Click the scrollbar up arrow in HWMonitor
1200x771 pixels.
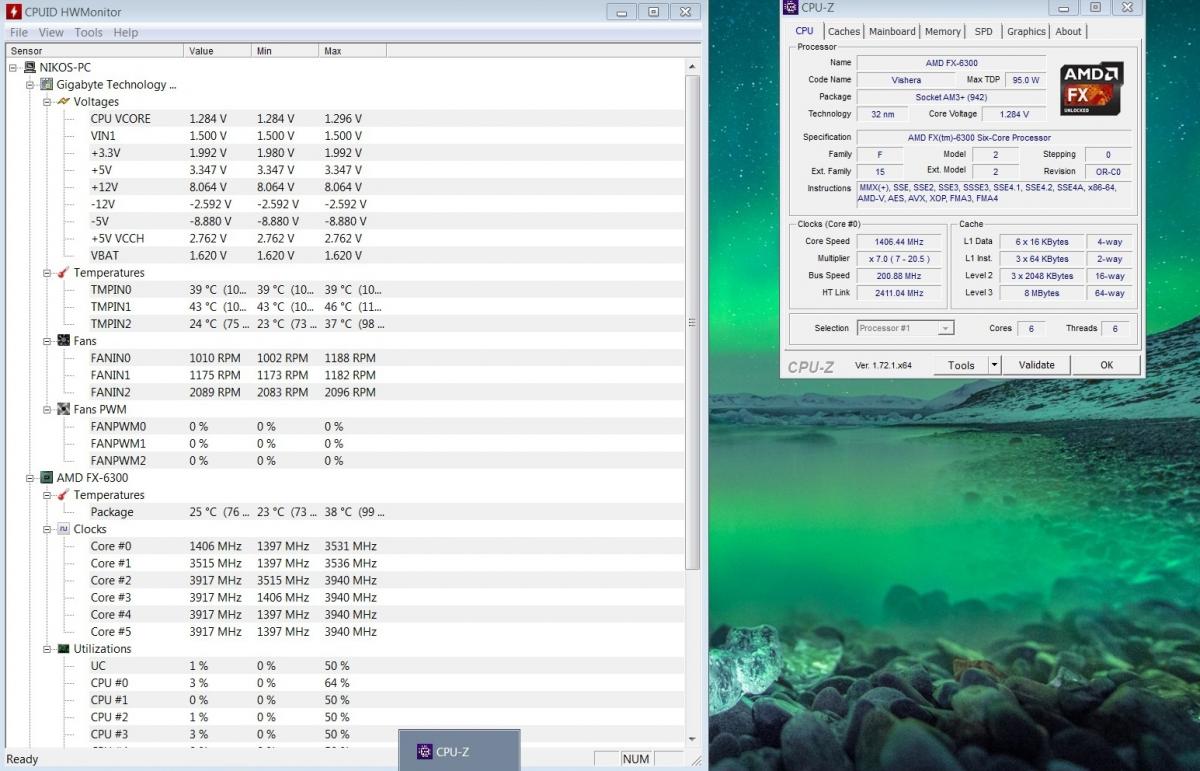click(692, 66)
